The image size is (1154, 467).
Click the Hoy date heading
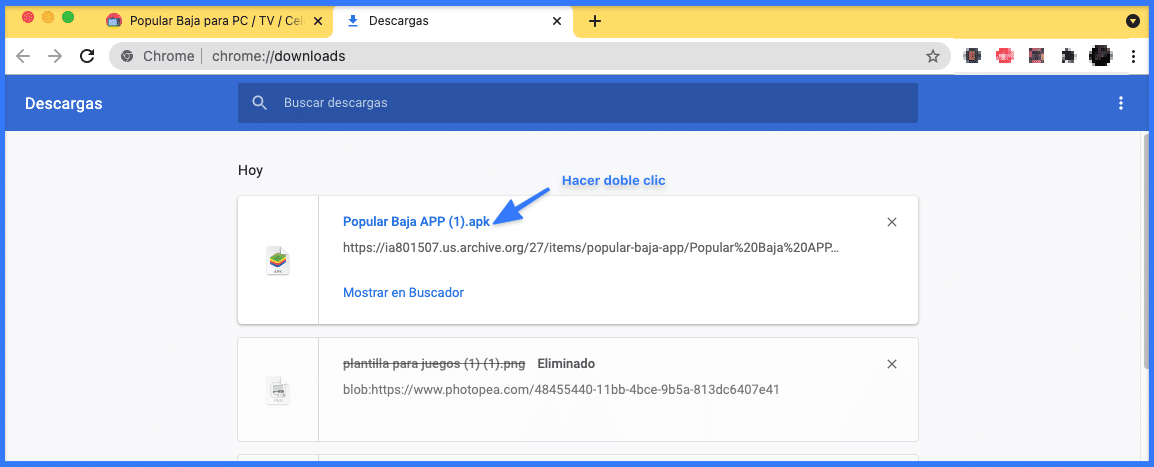pyautogui.click(x=250, y=171)
